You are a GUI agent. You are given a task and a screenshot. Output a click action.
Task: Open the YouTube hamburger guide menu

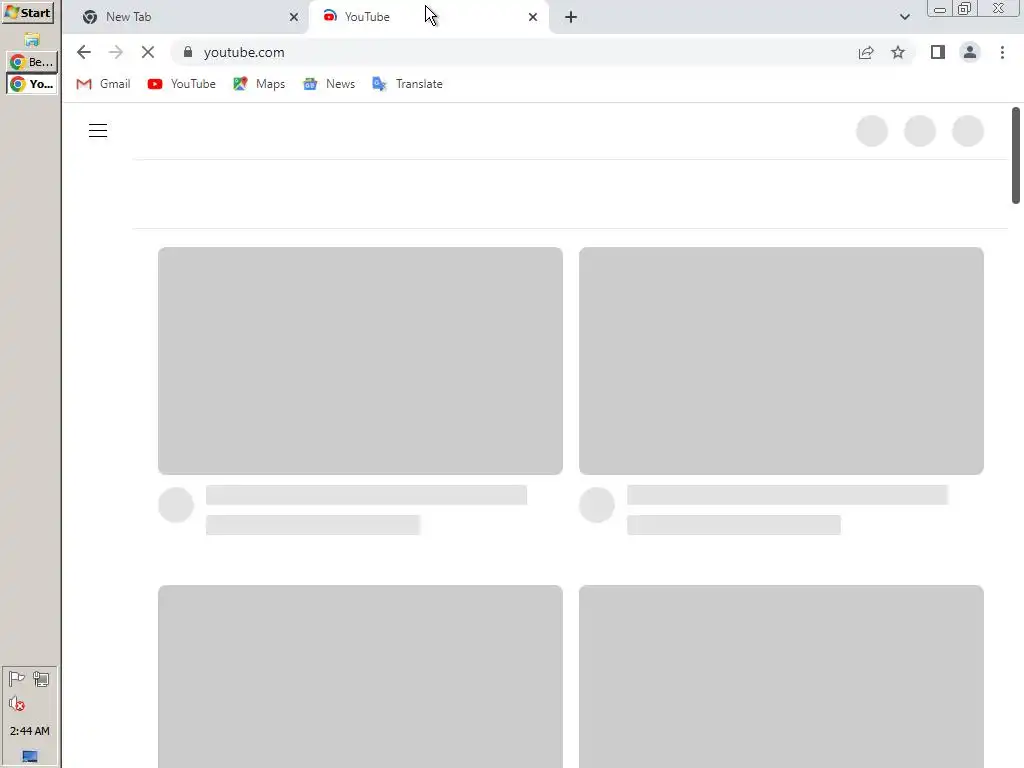click(x=98, y=131)
